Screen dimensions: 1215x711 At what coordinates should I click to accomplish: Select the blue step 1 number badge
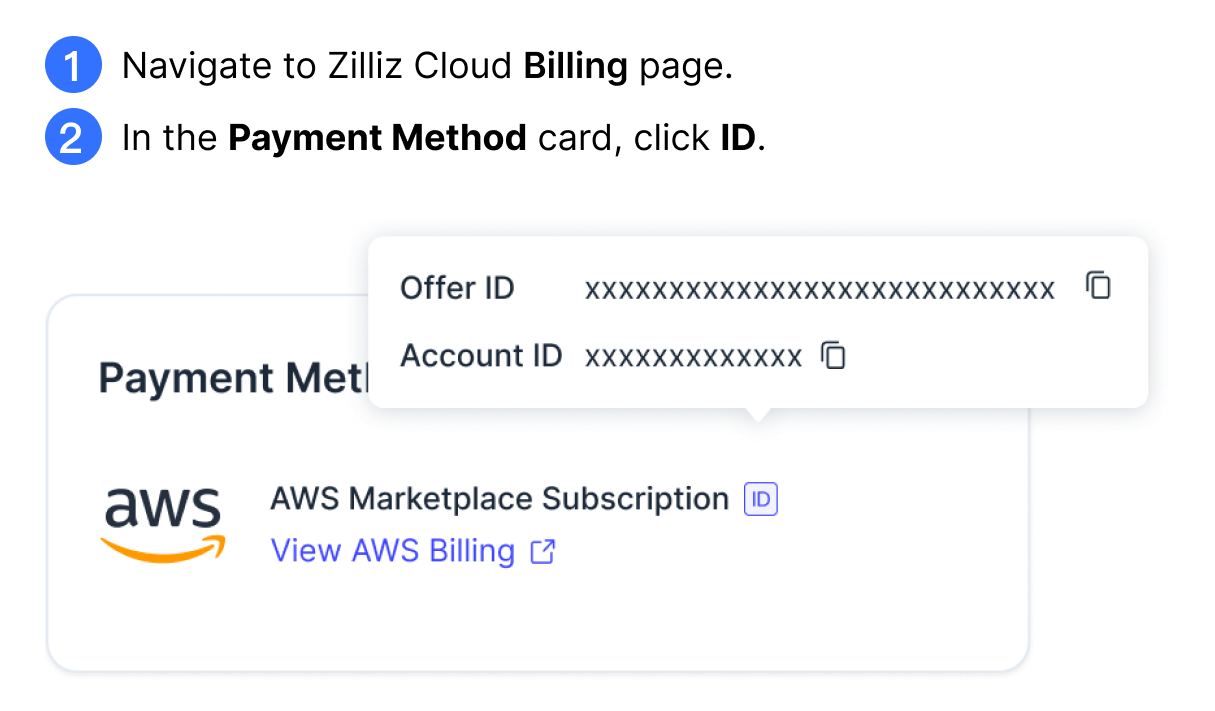point(73,65)
